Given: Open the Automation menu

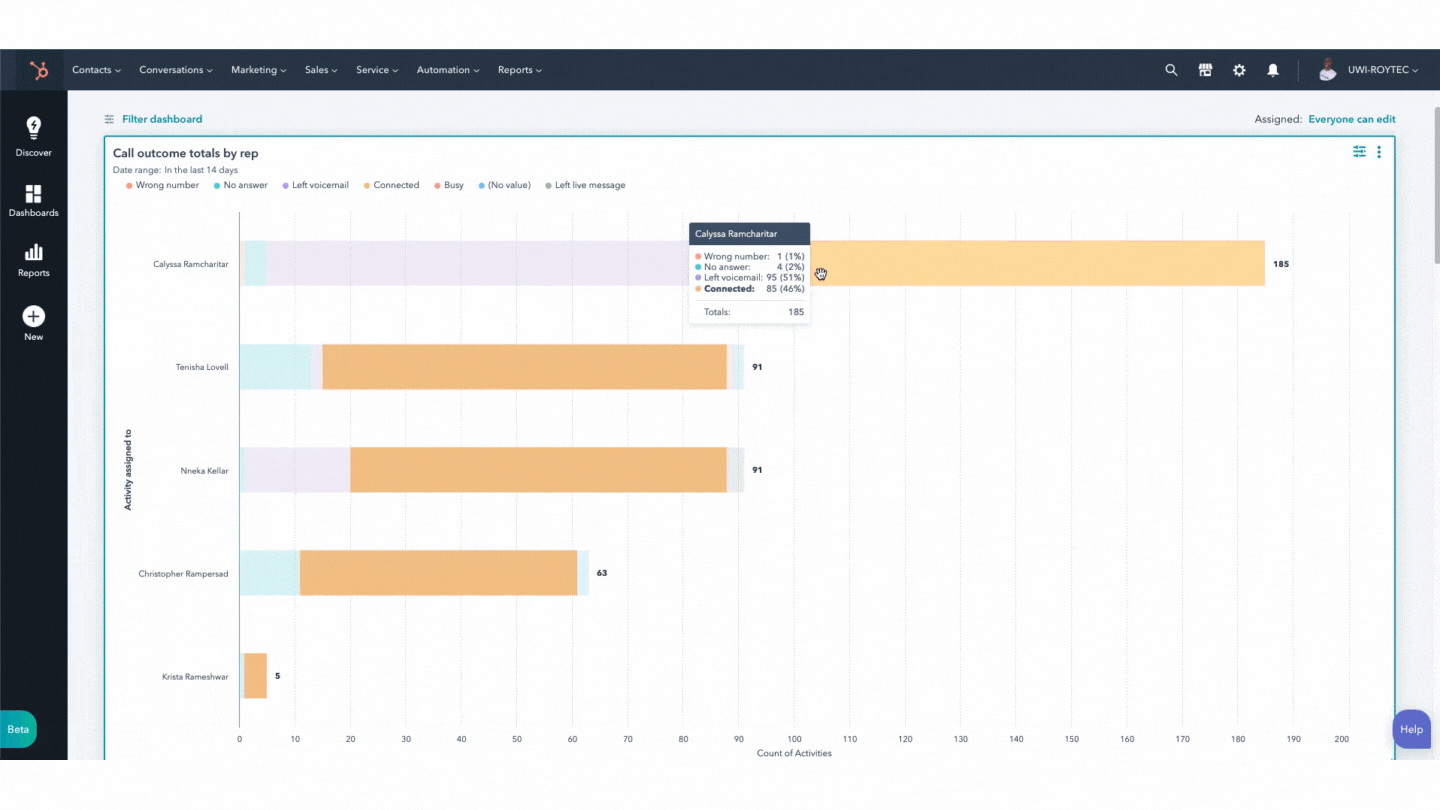Looking at the screenshot, I should tap(447, 70).
